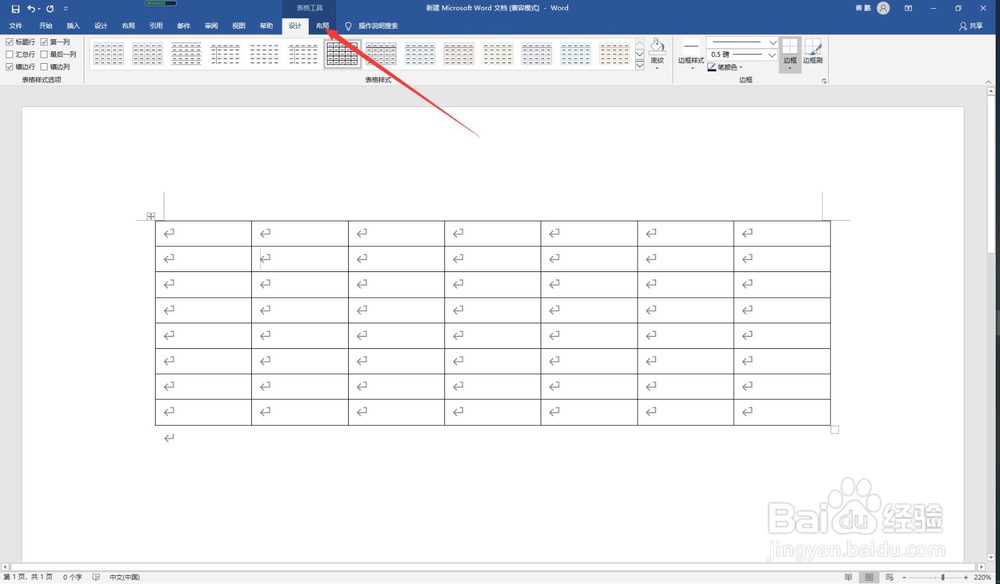Image resolution: width=1000 pixels, height=584 pixels.
Task: Apply the orange-tinted table style at gallery end
Action: point(614,54)
